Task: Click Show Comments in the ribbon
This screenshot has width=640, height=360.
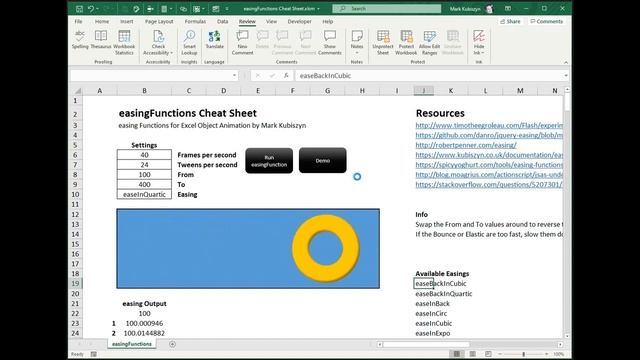Action: point(329,42)
